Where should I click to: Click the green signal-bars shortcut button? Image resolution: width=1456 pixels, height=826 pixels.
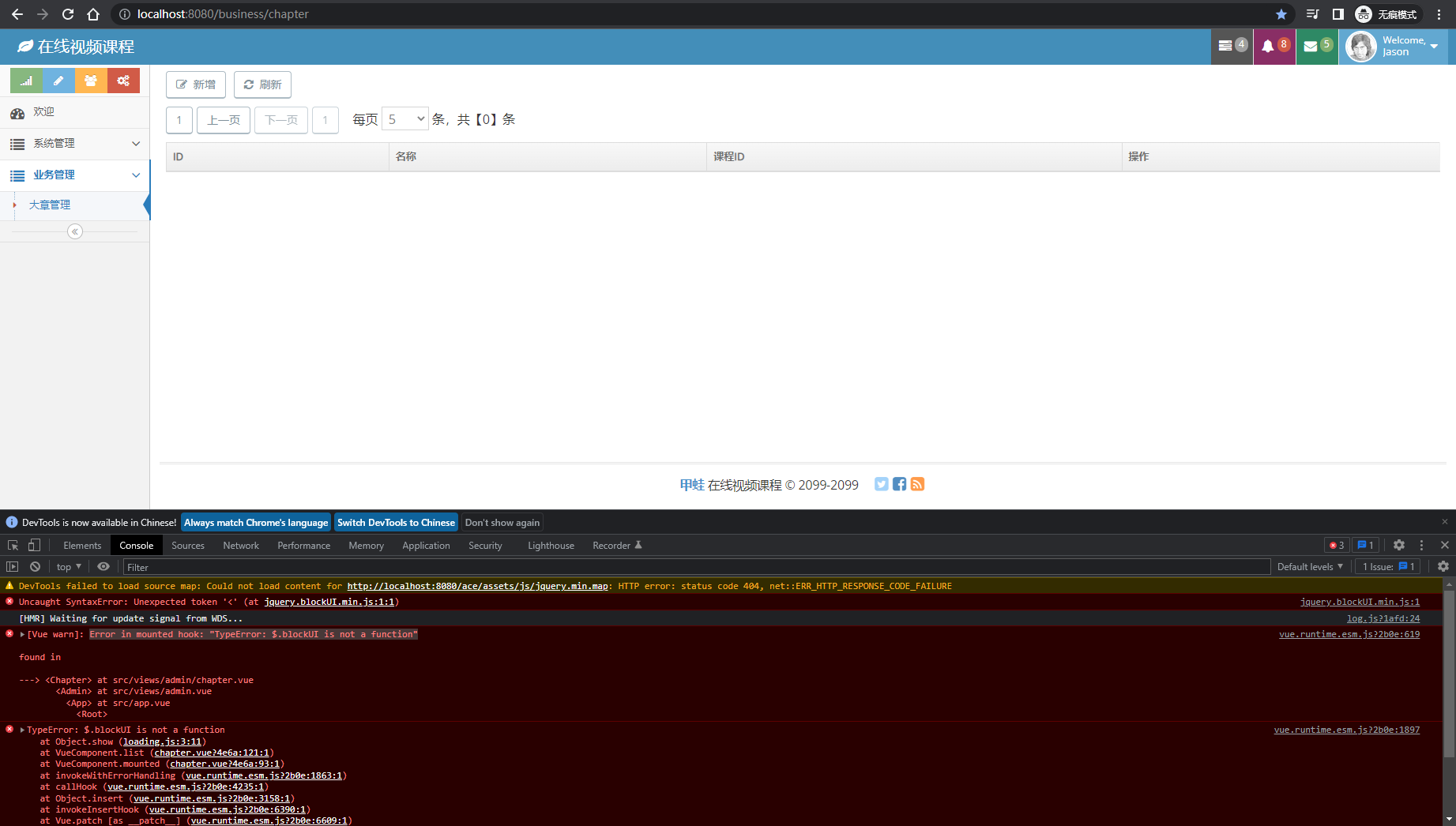pos(26,81)
